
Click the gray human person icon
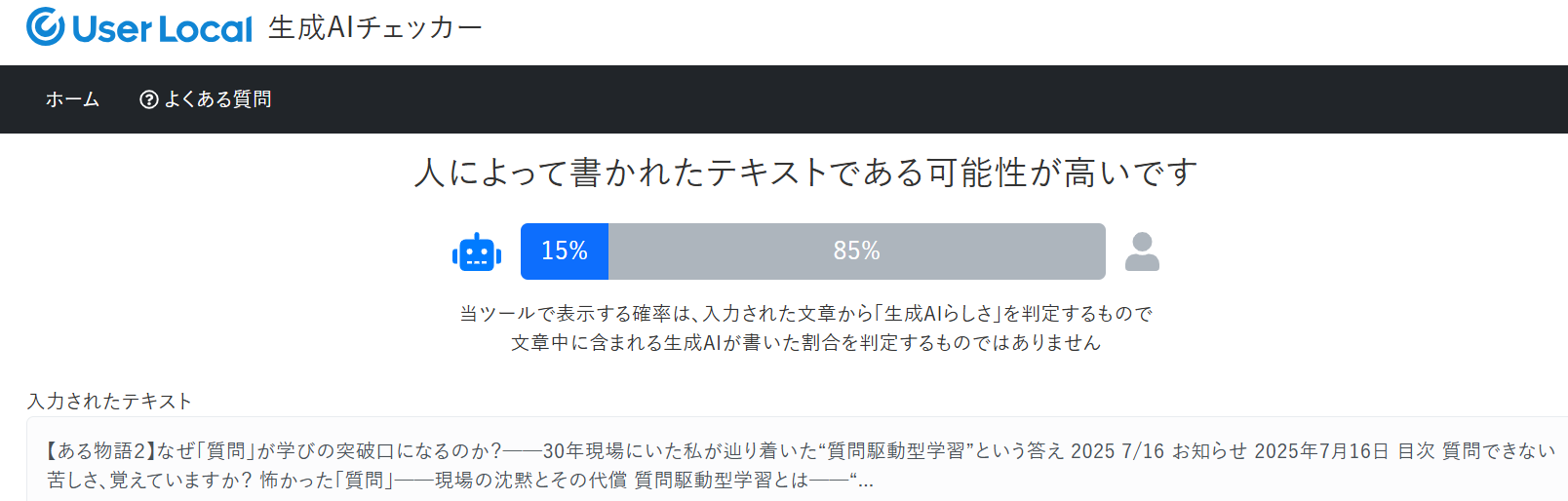pyautogui.click(x=1142, y=251)
